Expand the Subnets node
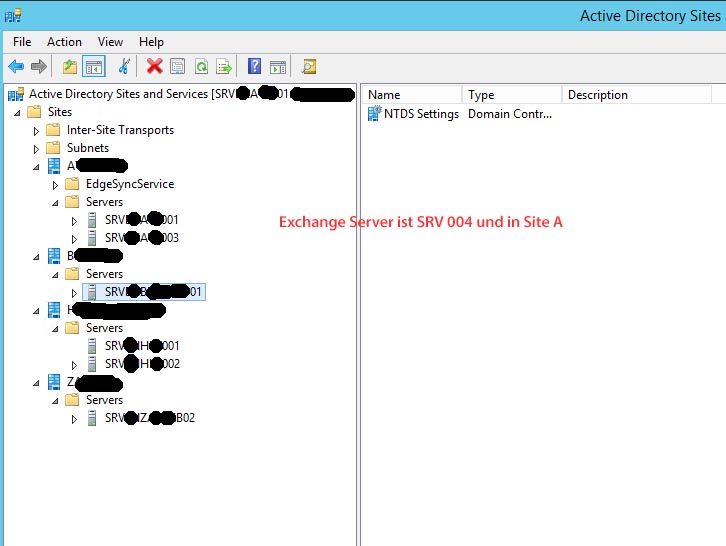 [x=36, y=149]
